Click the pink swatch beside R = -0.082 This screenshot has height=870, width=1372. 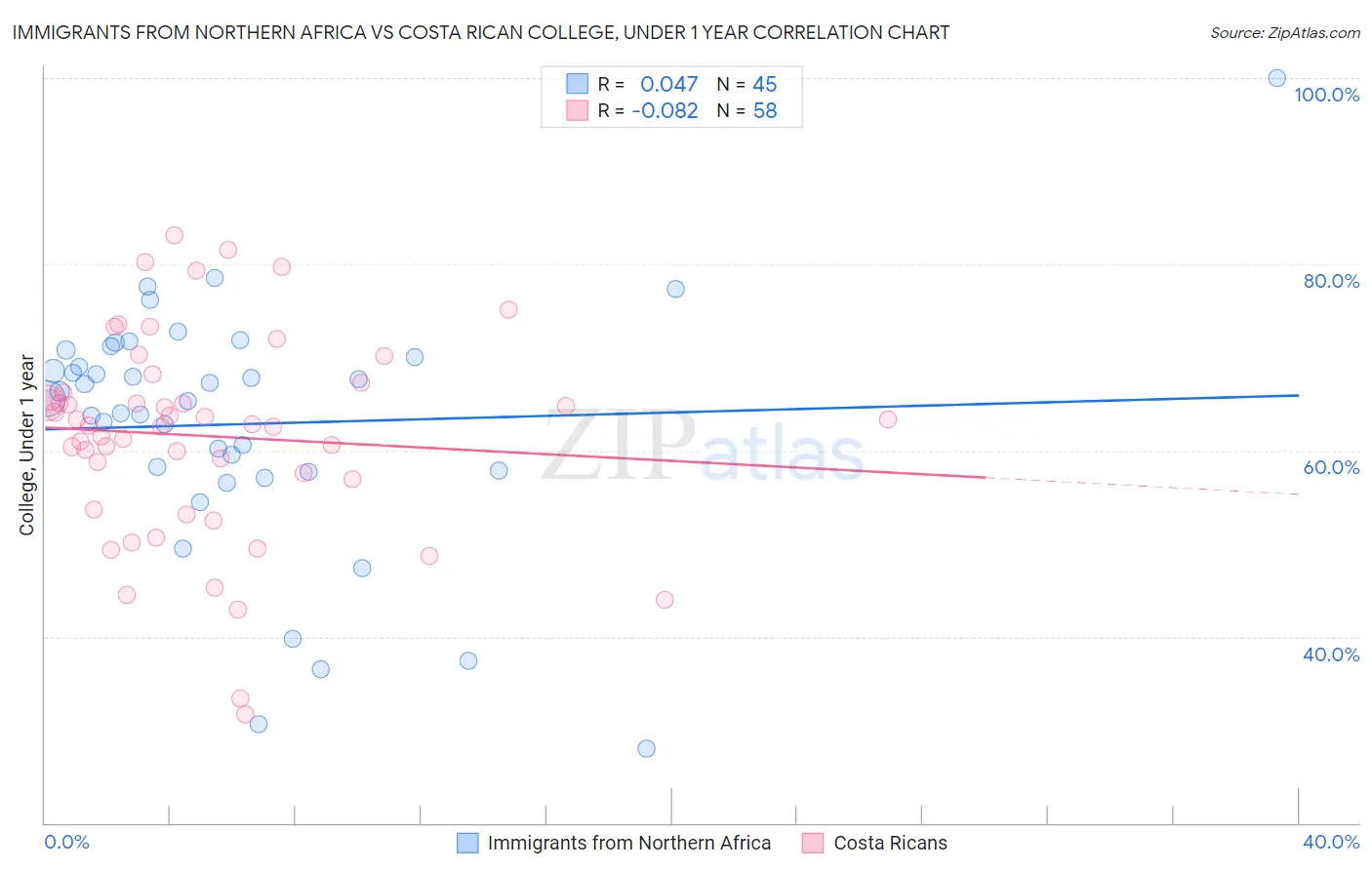(x=577, y=111)
